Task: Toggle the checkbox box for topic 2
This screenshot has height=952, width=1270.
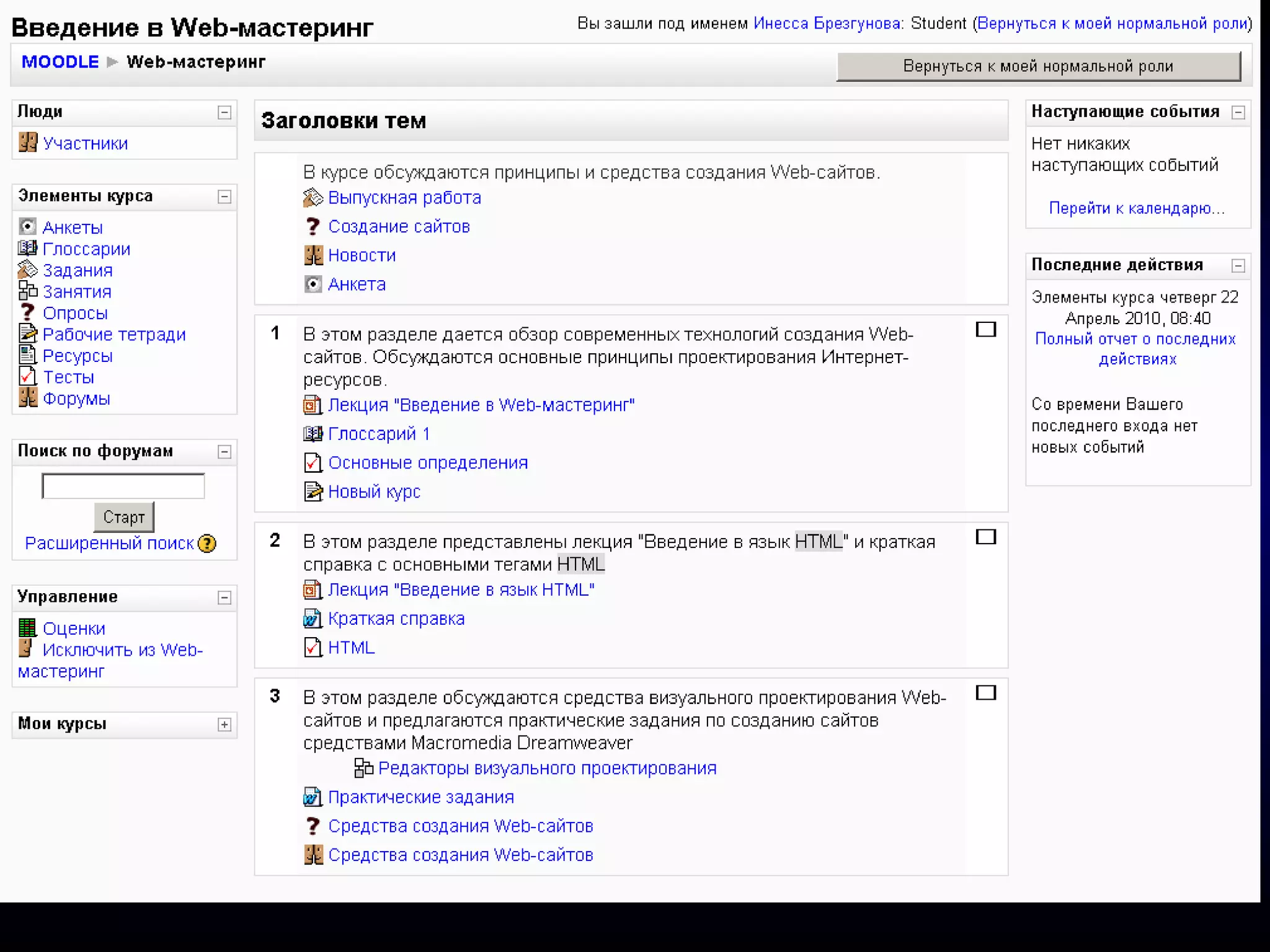Action: coord(985,537)
